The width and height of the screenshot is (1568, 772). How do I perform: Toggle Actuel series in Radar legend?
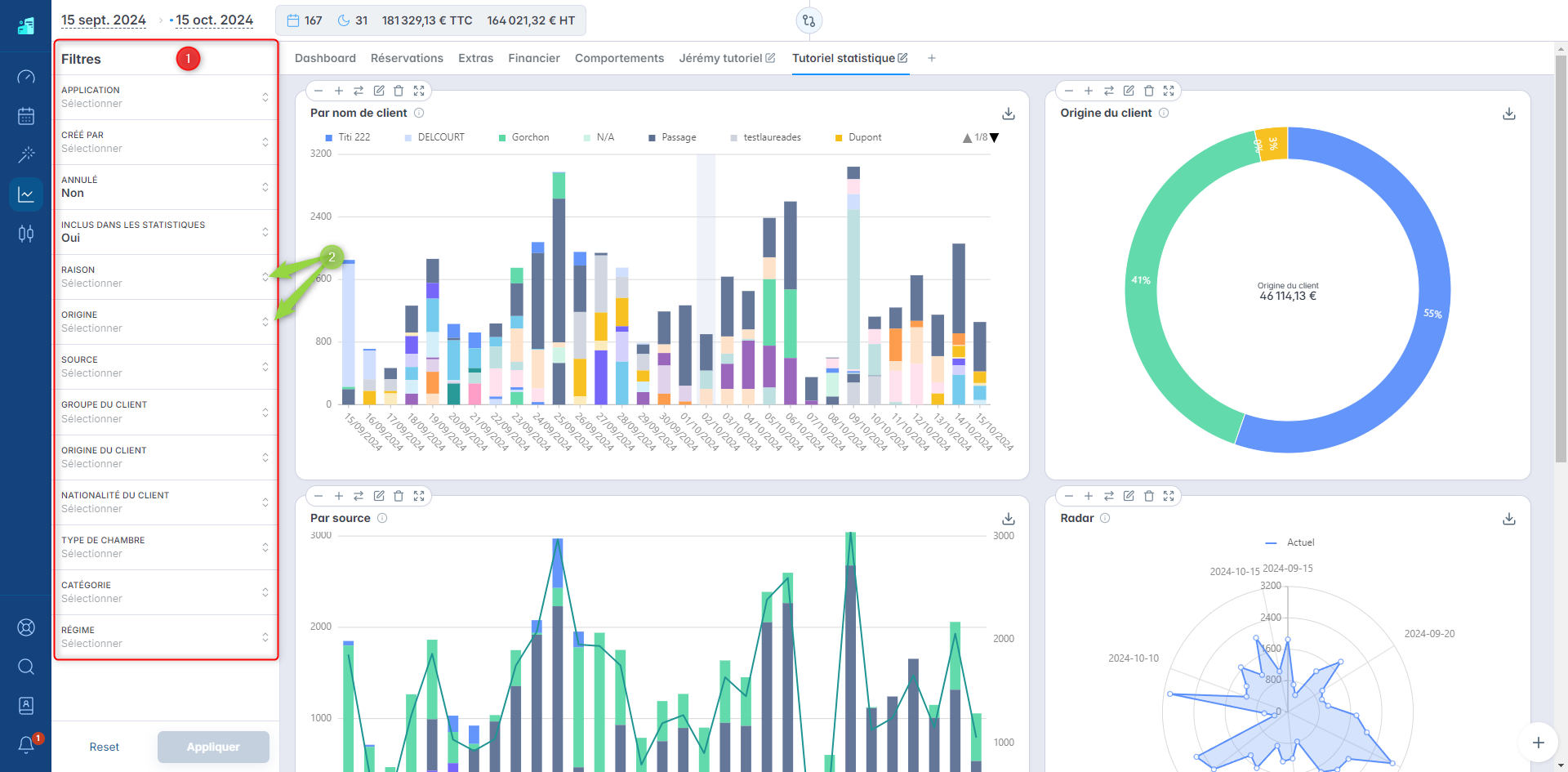click(x=1290, y=542)
